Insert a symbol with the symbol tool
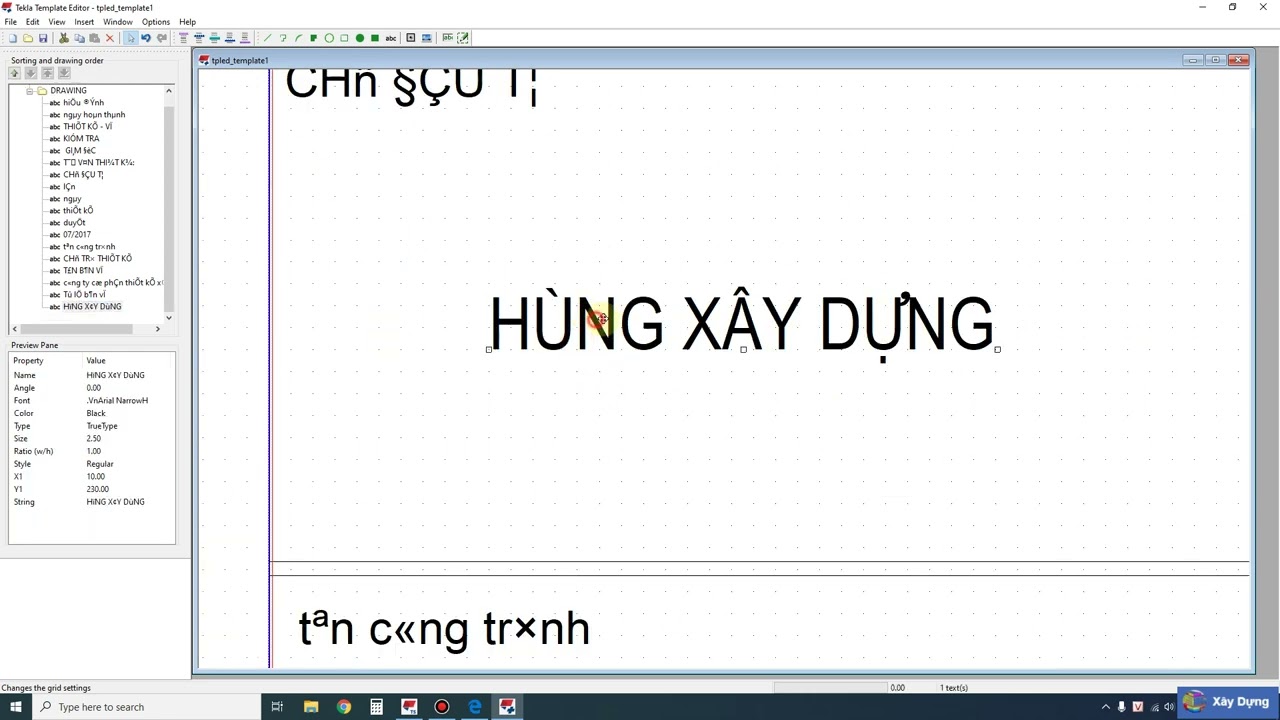 [x=410, y=38]
